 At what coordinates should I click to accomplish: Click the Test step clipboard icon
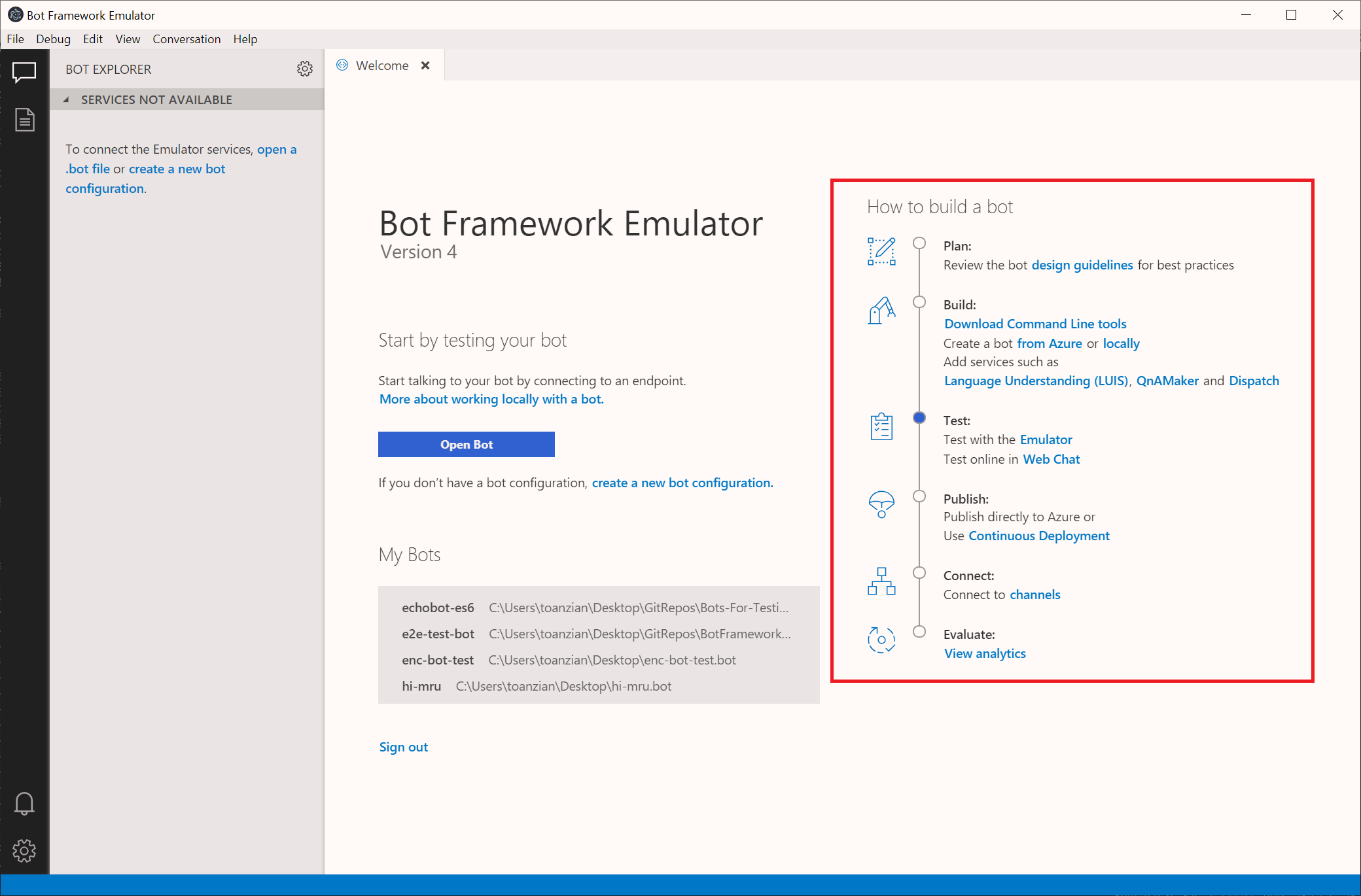pos(881,426)
